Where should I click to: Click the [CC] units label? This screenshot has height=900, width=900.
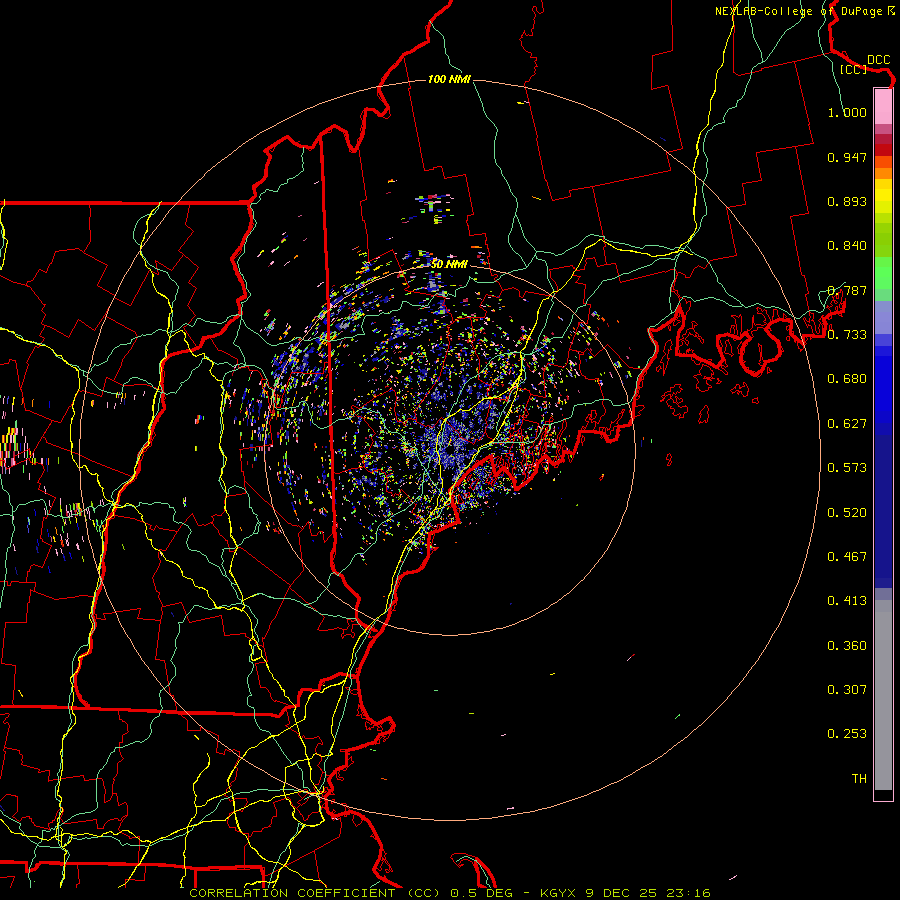pos(854,69)
